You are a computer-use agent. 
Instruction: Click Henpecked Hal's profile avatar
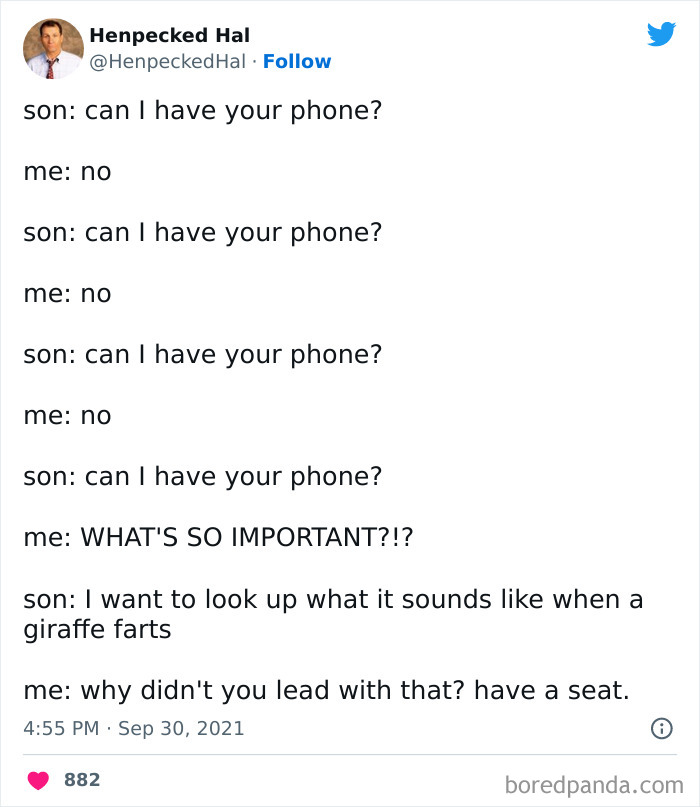coord(51,47)
